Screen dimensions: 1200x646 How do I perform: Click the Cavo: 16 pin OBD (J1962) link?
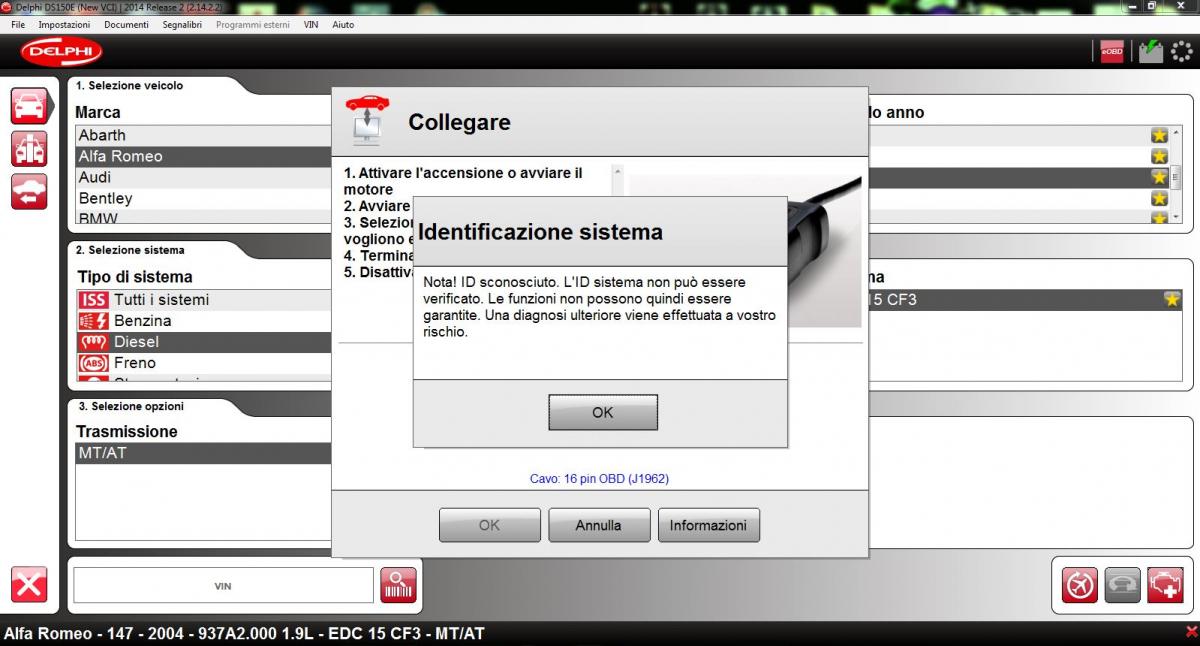(599, 479)
